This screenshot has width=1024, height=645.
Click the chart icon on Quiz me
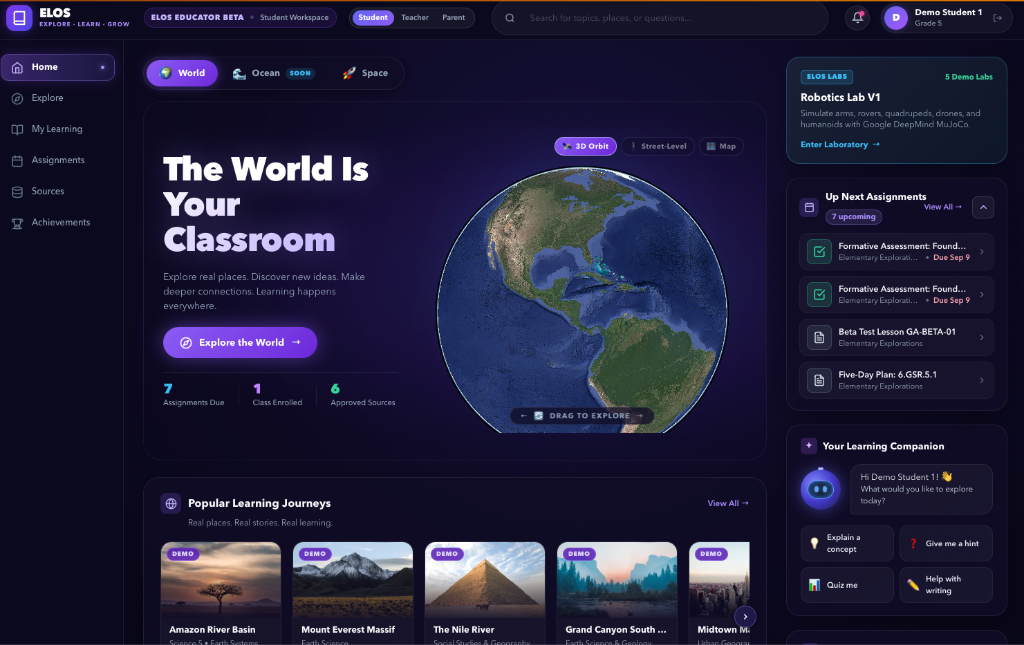click(814, 585)
